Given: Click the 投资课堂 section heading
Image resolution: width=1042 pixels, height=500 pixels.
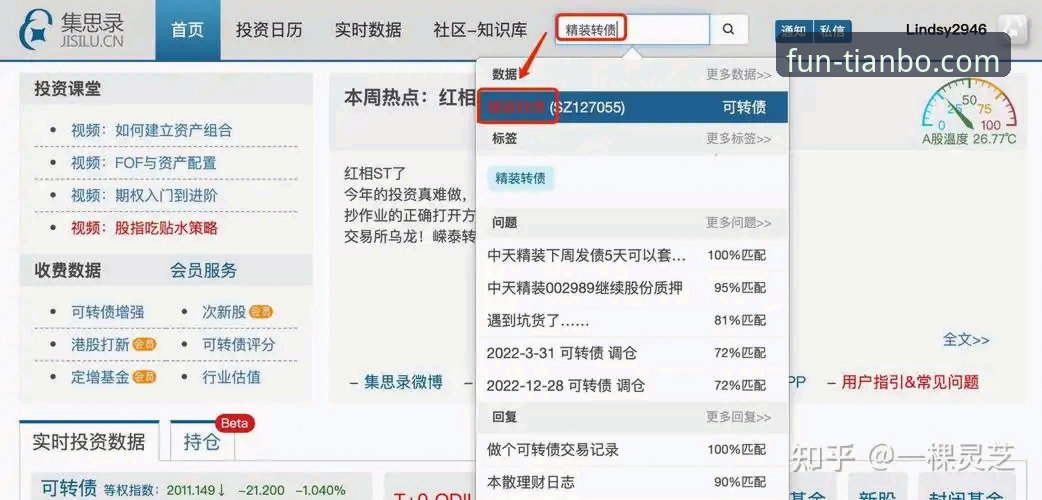Looking at the screenshot, I should (68, 89).
